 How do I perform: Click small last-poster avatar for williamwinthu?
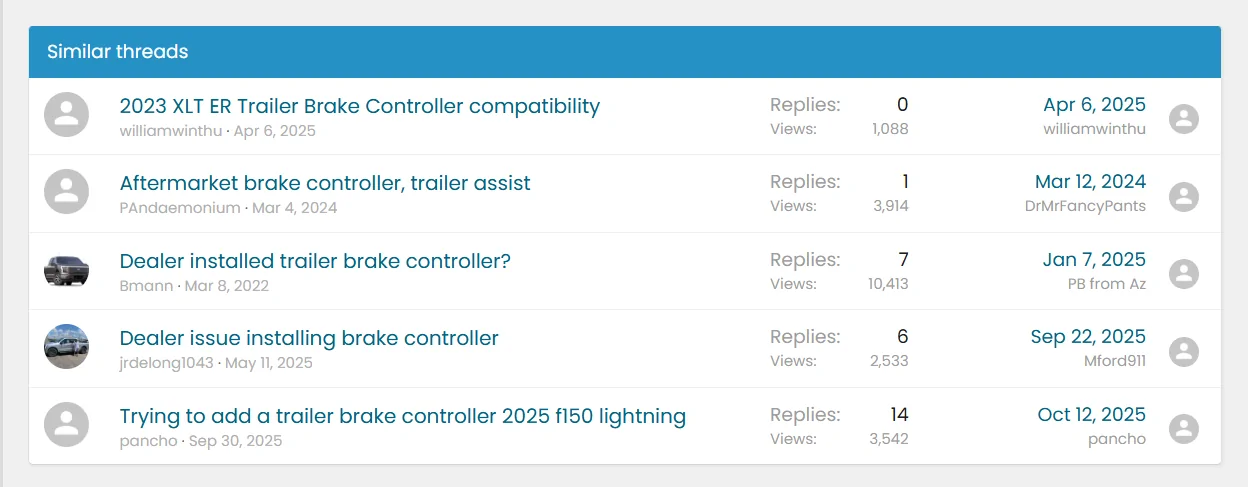tap(1184, 119)
